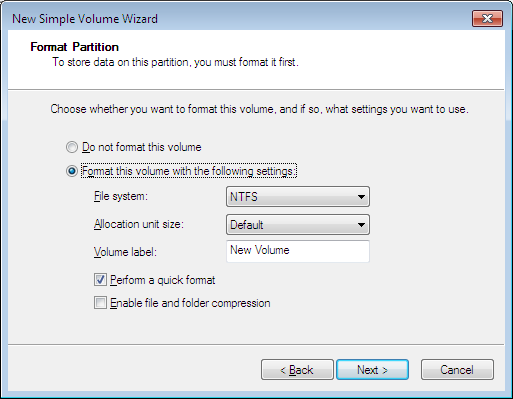Proceed by clicking the Next button
The height and width of the screenshot is (399, 513).
tap(372, 370)
